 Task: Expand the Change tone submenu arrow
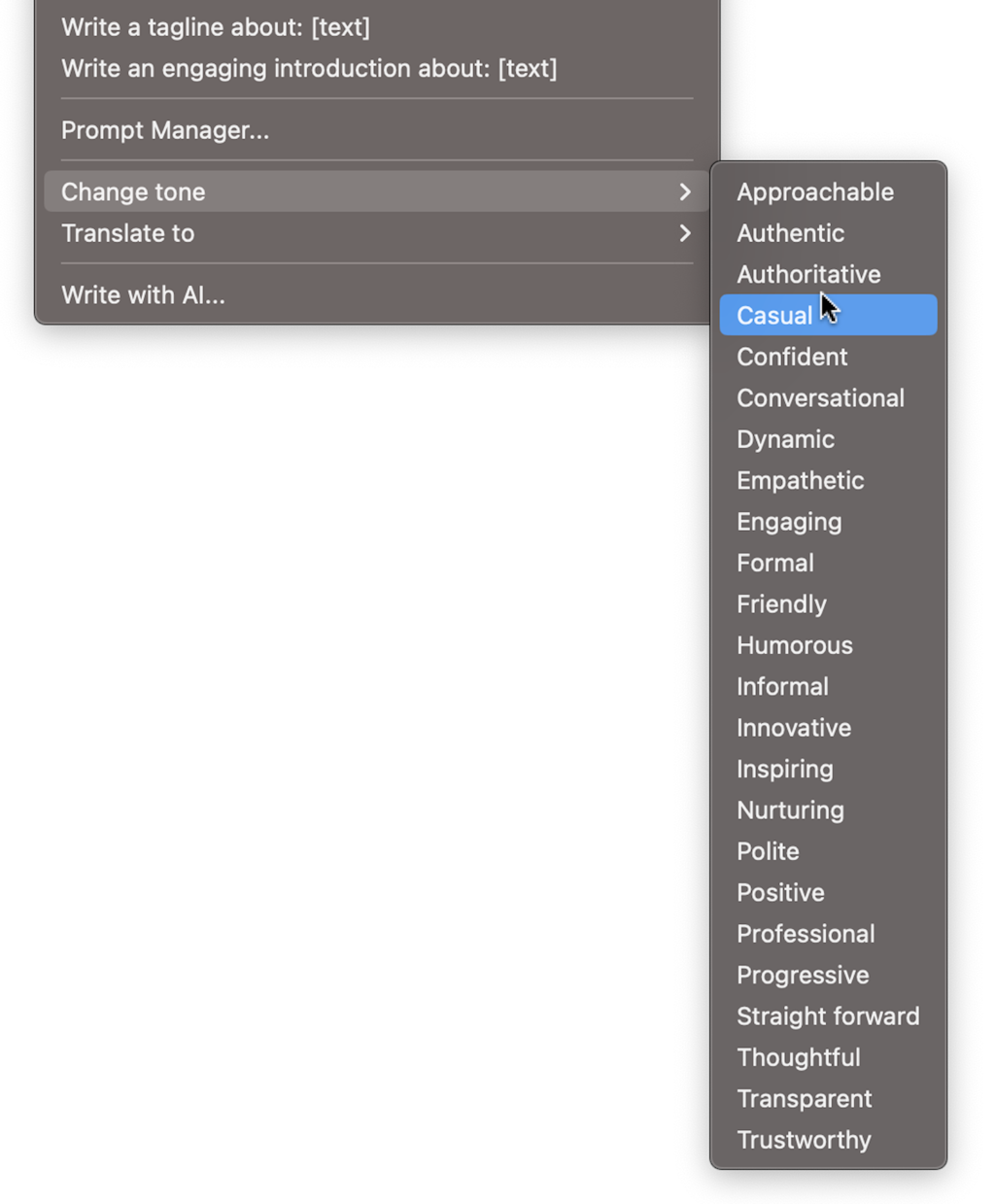pos(685,191)
